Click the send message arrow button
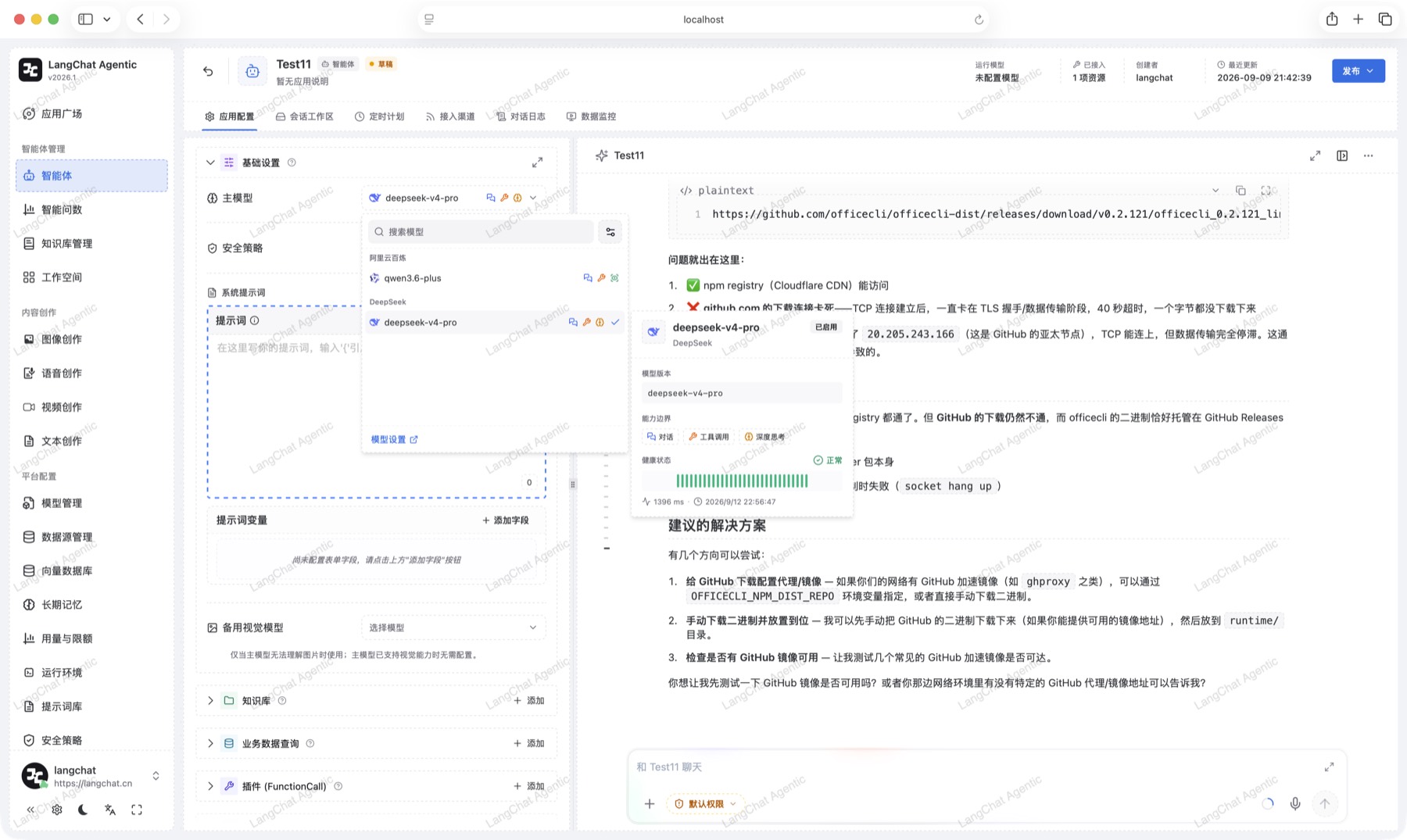The image size is (1407, 840). coord(1325,803)
